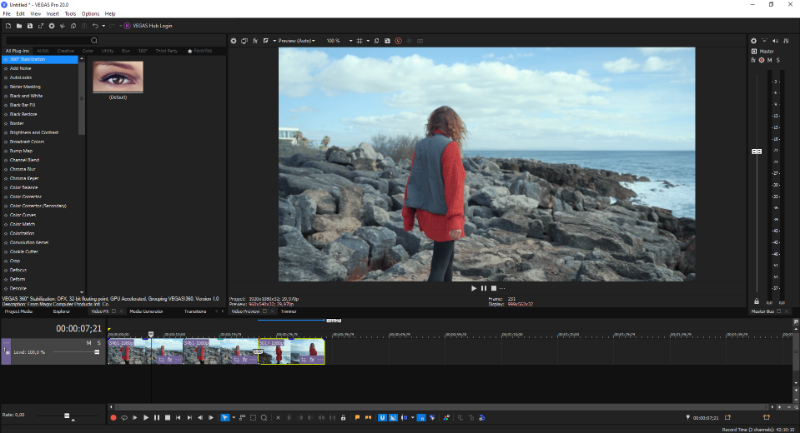The width and height of the screenshot is (800, 433).
Task: Click the red Record button in the transport bar
Action: coord(112,417)
